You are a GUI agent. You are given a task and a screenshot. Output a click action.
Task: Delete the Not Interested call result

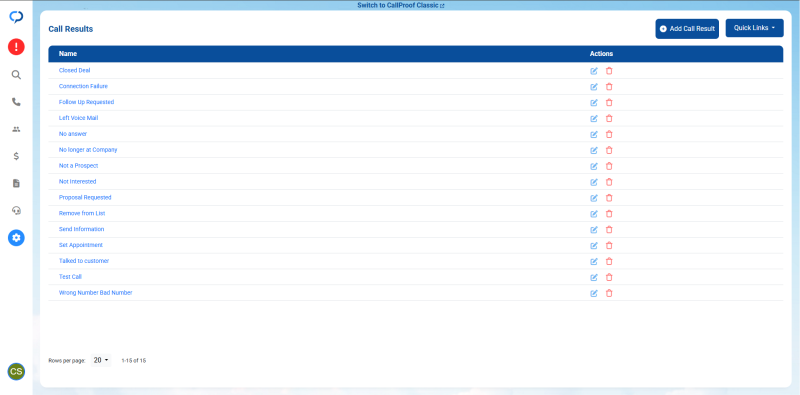609,182
